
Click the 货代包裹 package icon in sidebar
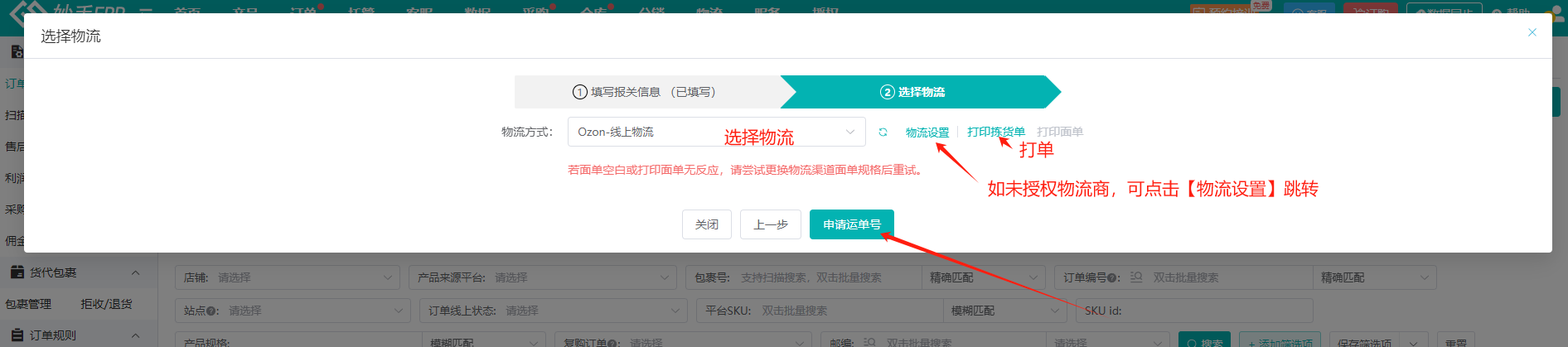pyautogui.click(x=17, y=272)
